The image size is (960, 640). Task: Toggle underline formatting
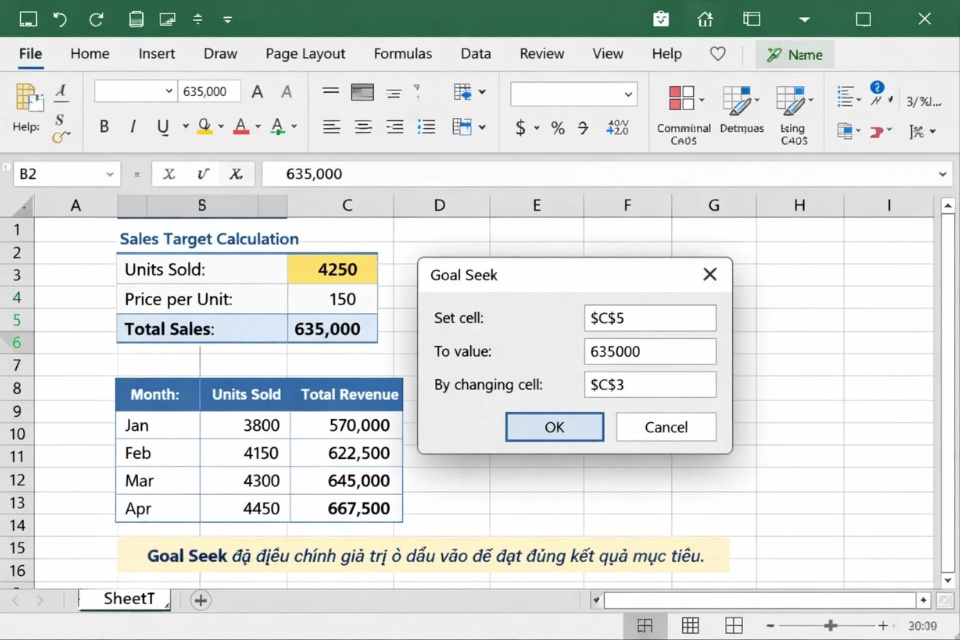click(x=161, y=127)
